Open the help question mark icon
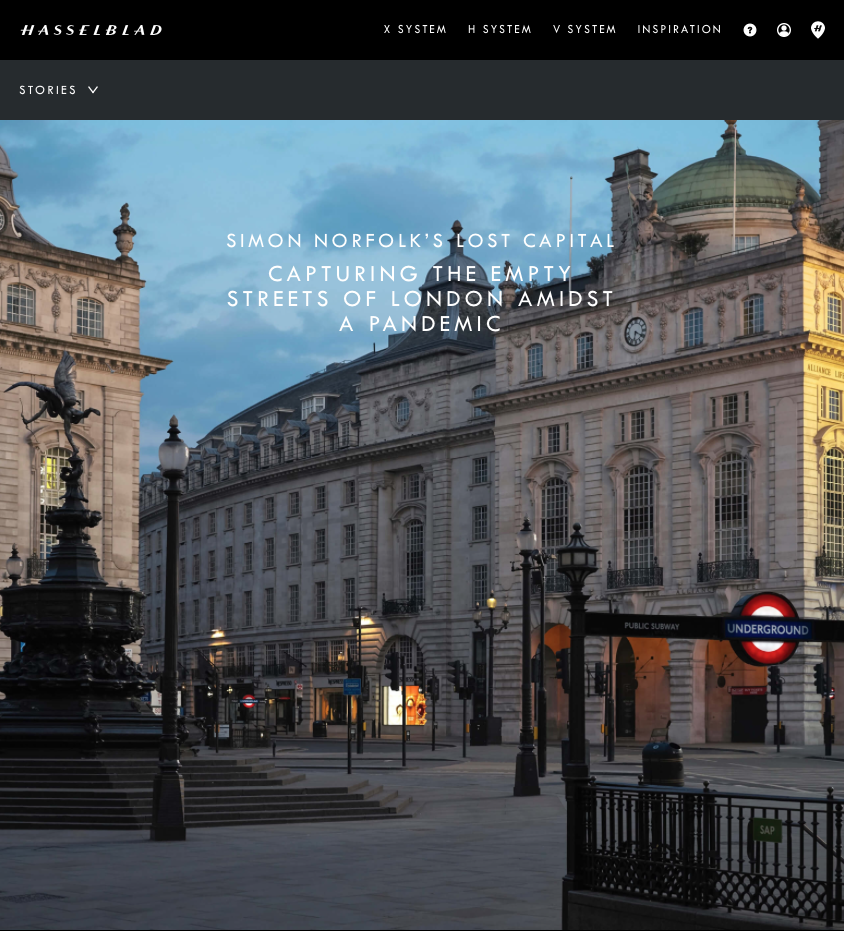 pos(750,30)
